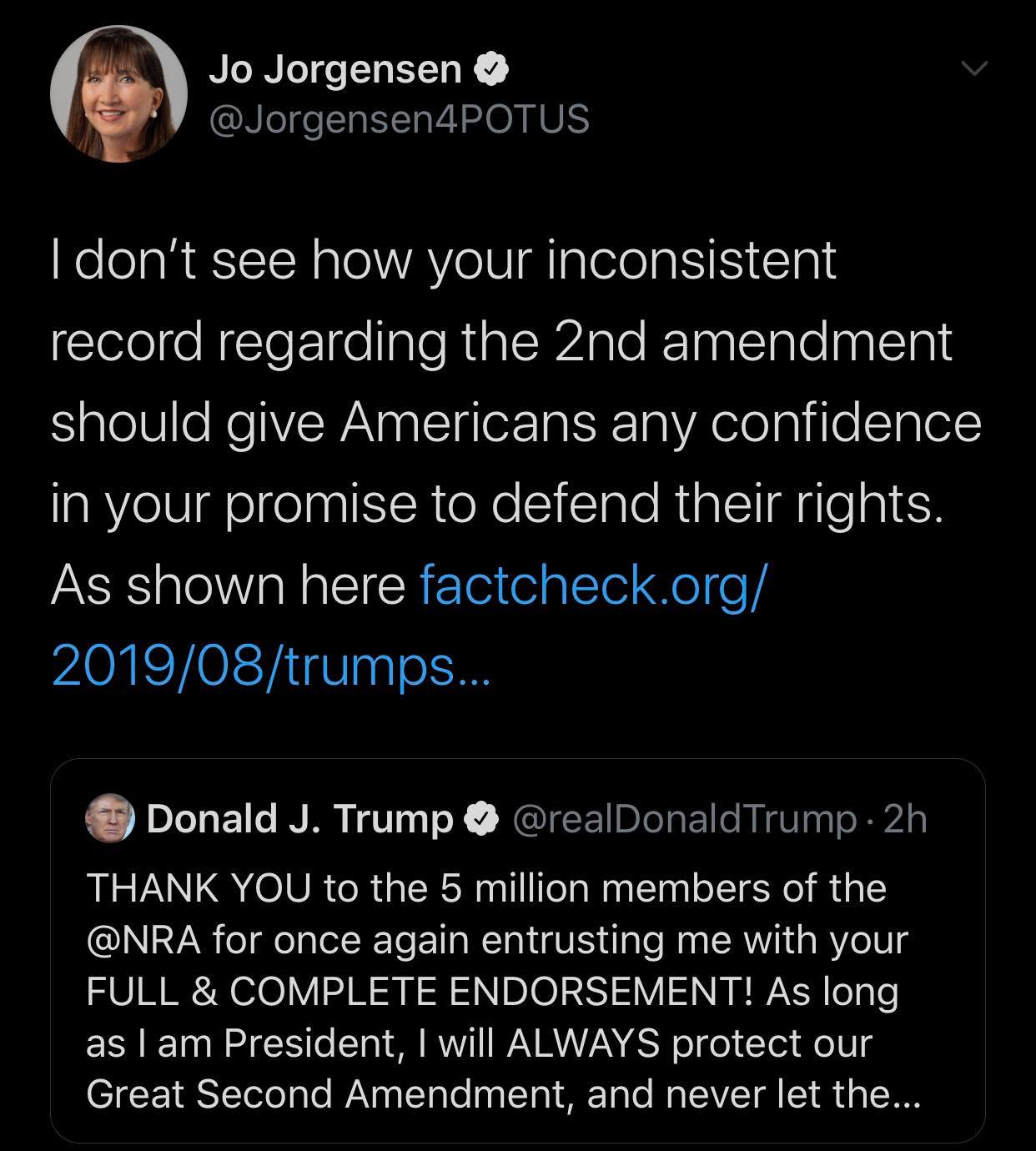Click the 'As shown here' text
Screen dimensions: 1036x1151
tap(228, 585)
